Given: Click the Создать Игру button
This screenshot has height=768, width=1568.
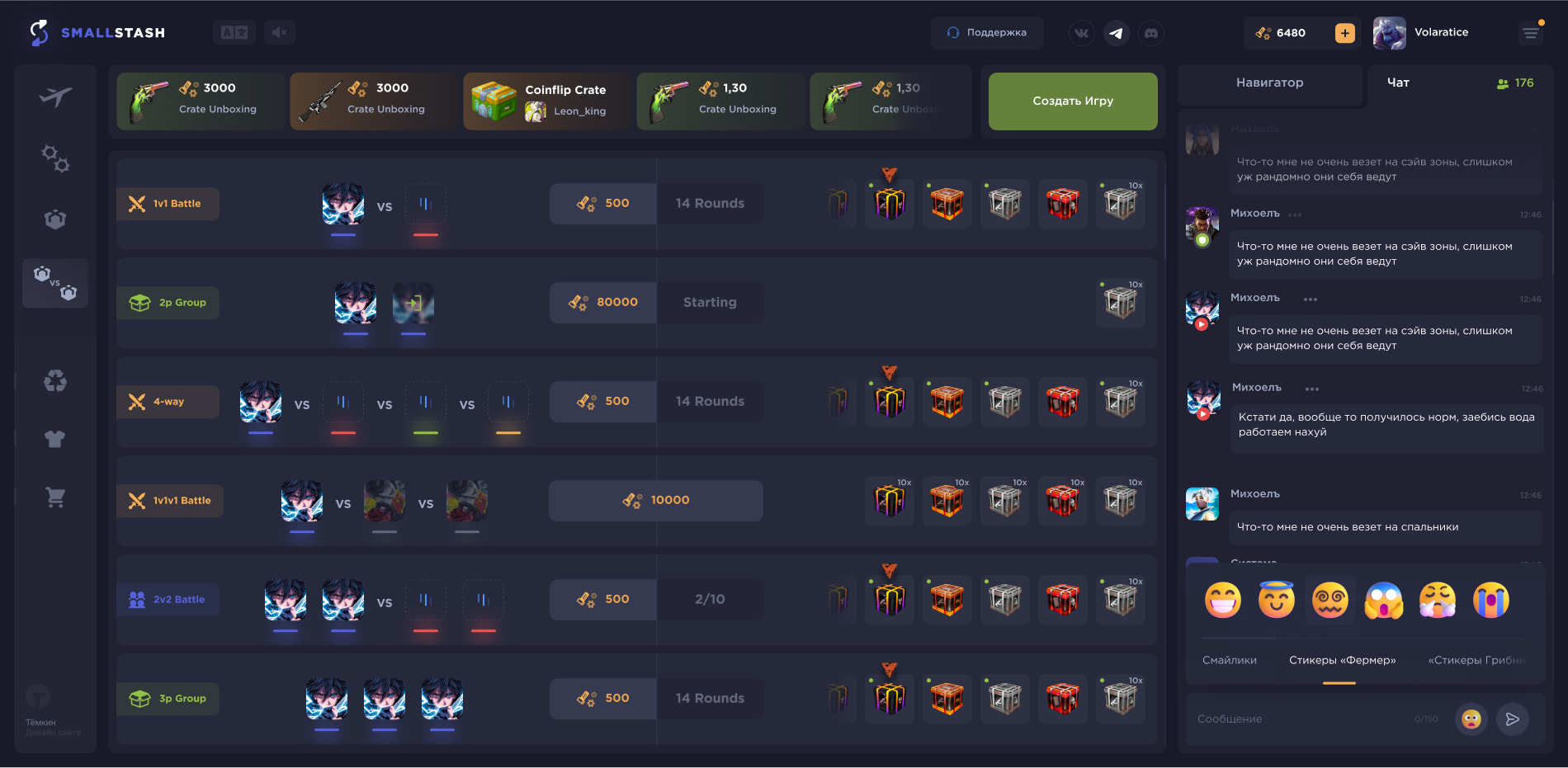Looking at the screenshot, I should pyautogui.click(x=1073, y=101).
